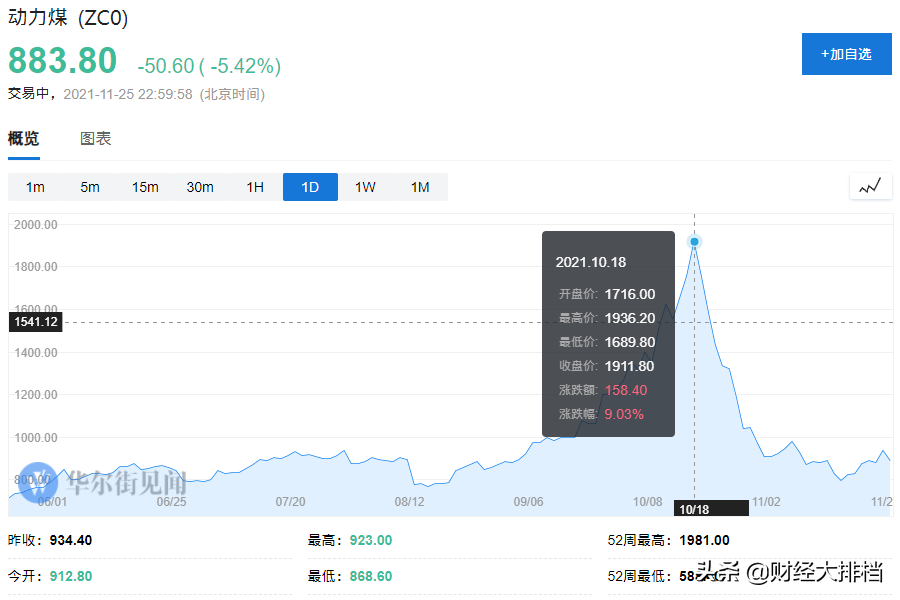Viewport: 900px width, 600px height.
Task: Switch to the 概览 tab
Action: click(23, 139)
